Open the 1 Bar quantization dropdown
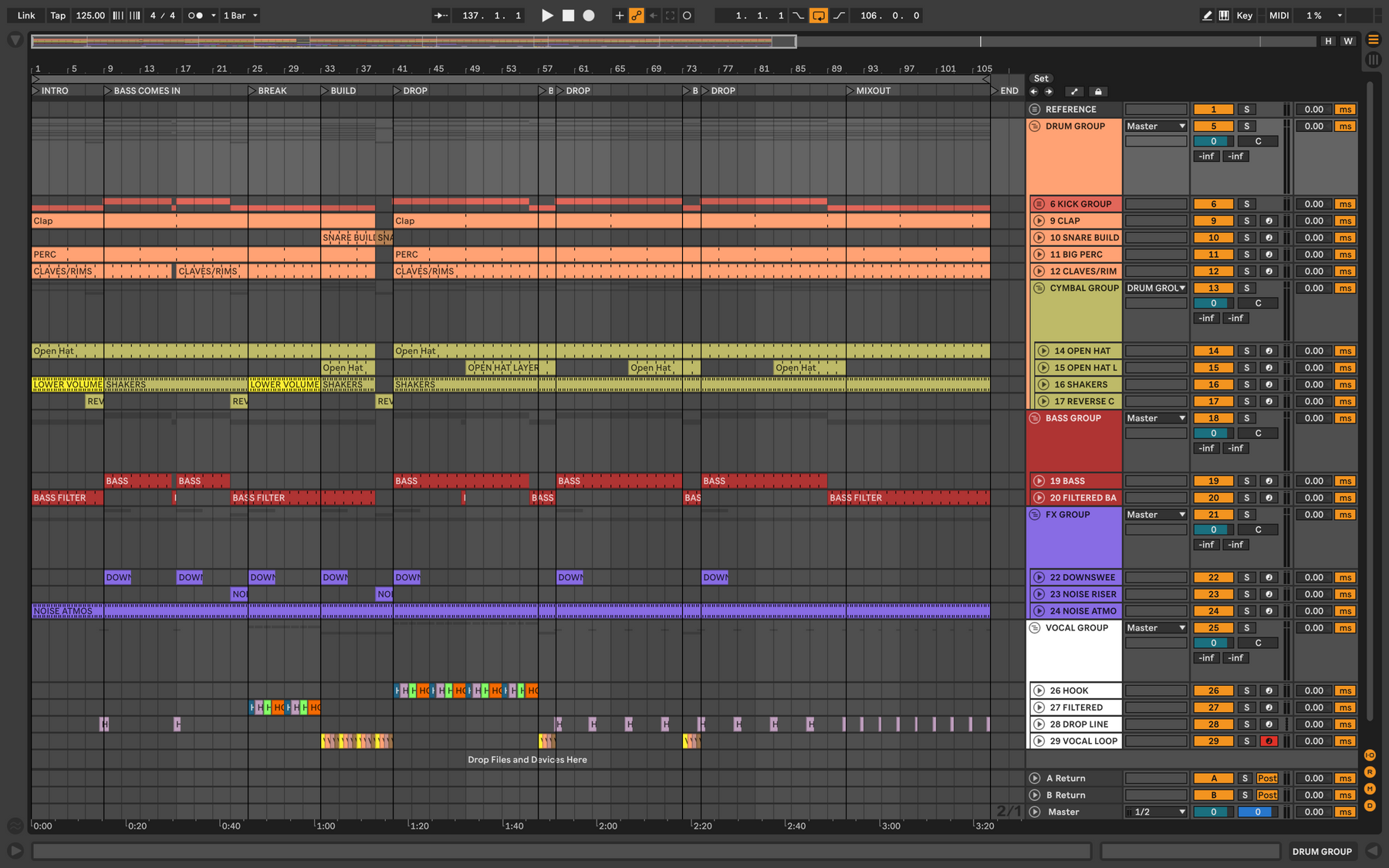Viewport: 1389px width, 868px height. 240,15
